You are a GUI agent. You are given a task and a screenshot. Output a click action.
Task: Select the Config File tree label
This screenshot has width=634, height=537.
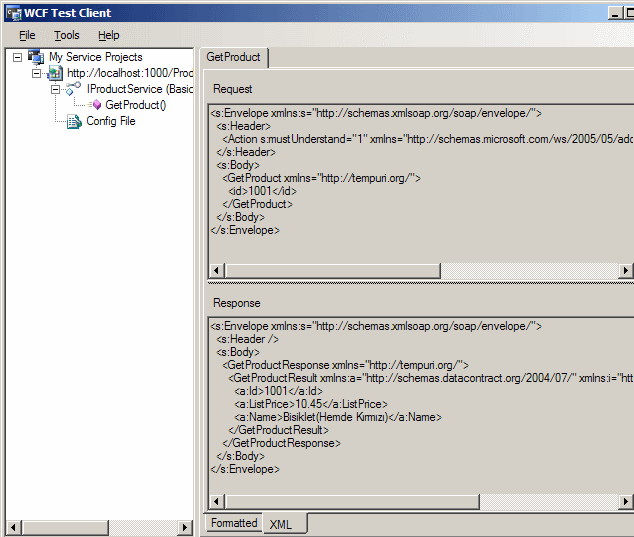coord(110,122)
